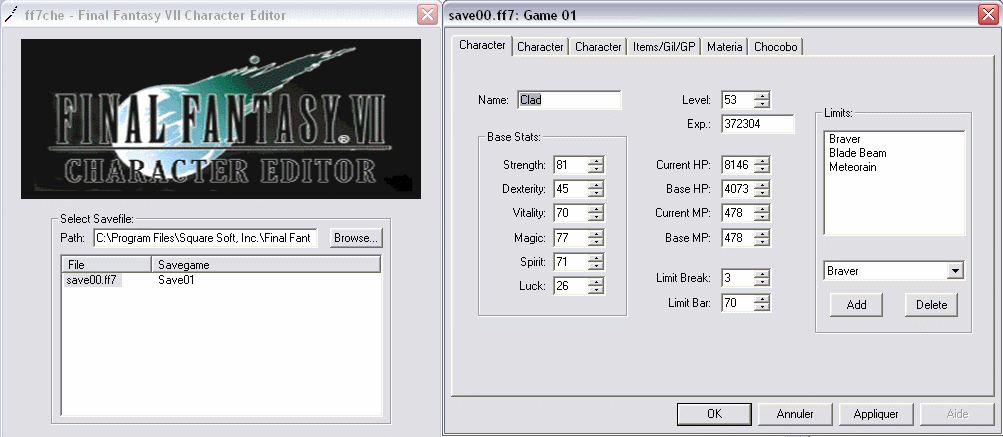
Task: Increase Spirit with the up arrow
Action: [596, 258]
